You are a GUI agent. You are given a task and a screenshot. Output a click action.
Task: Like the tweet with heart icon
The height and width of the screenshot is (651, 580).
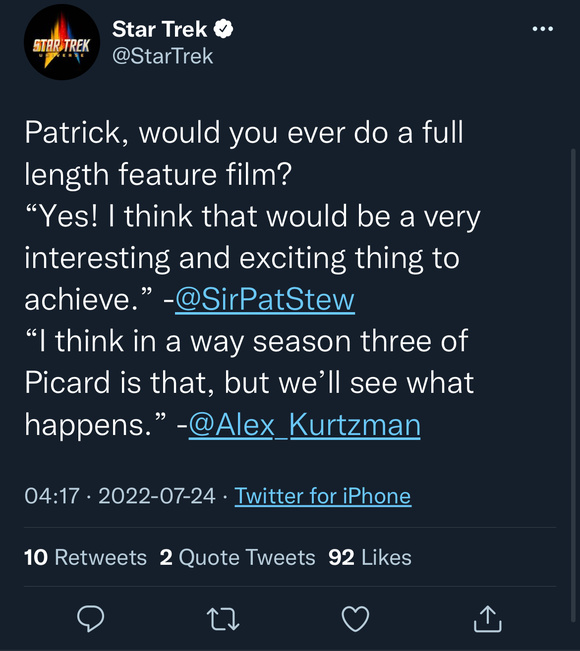pyautogui.click(x=355, y=619)
